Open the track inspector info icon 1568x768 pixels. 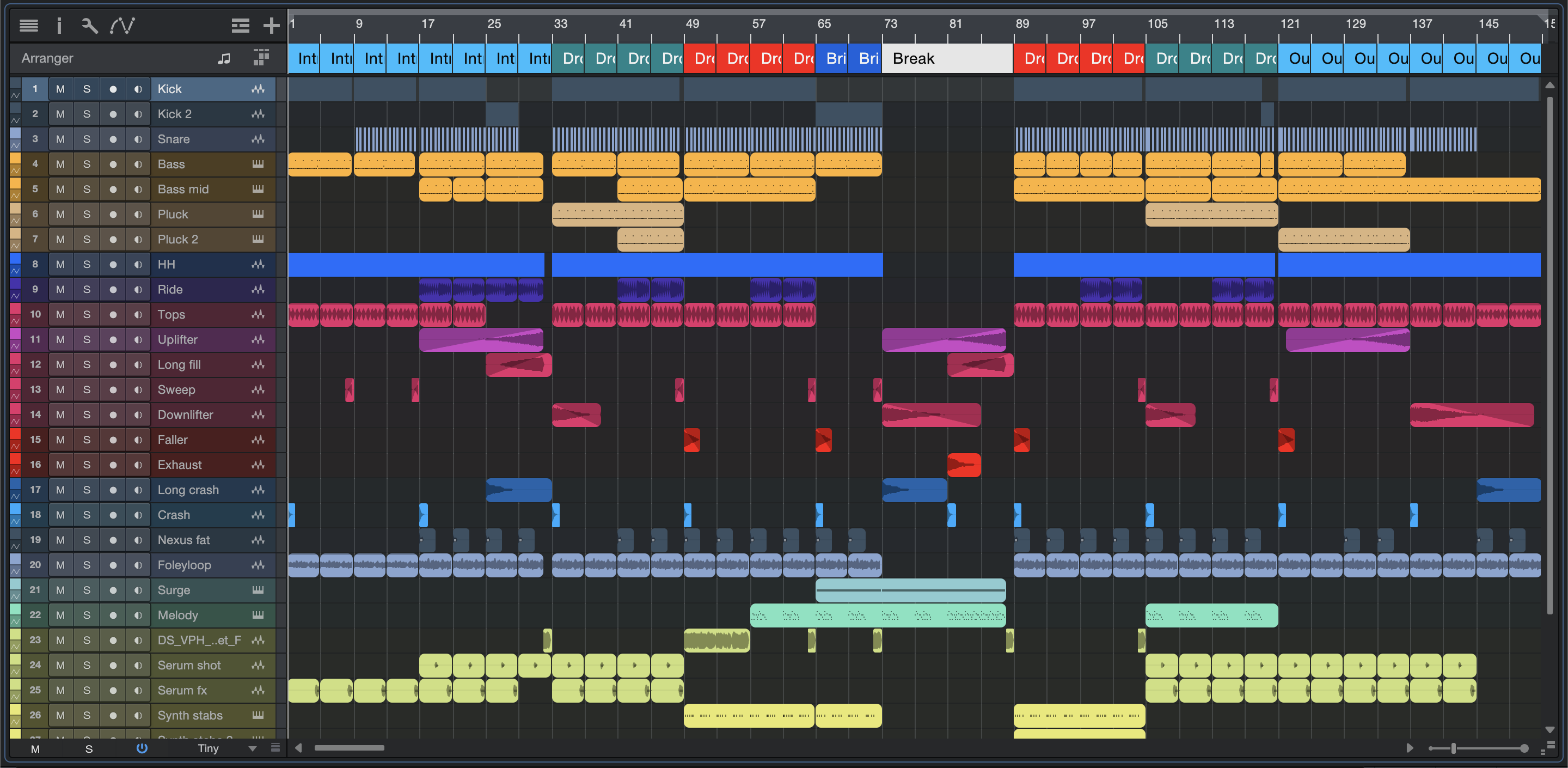[x=59, y=25]
